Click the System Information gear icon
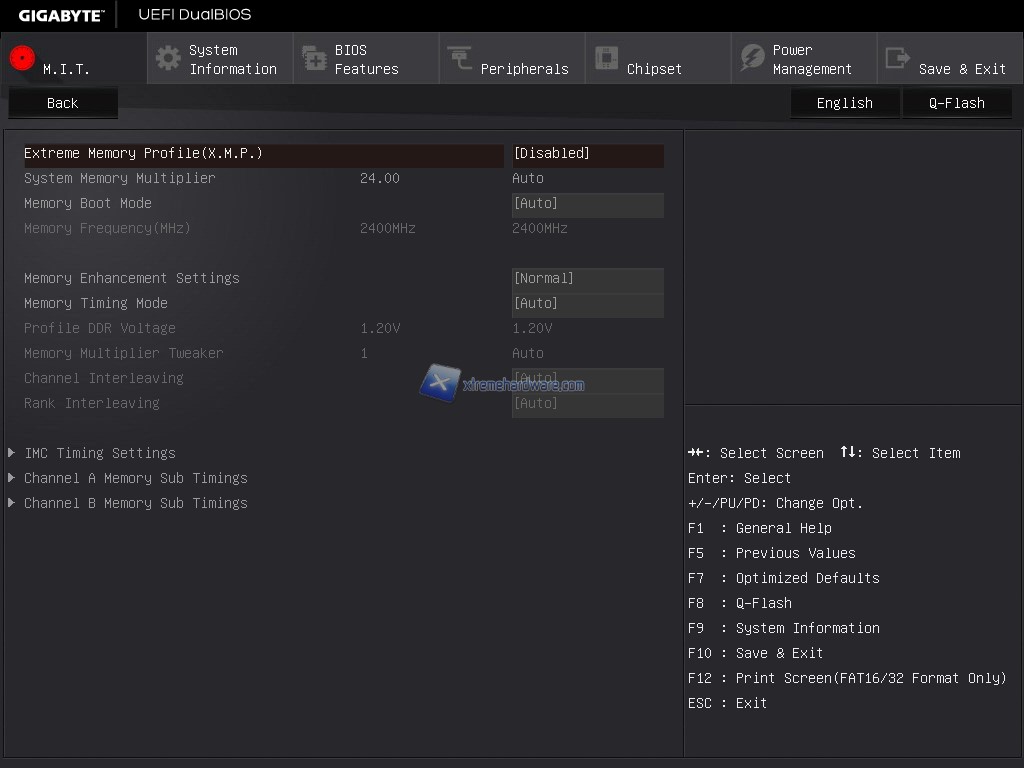Screen dimensions: 1024x768 point(168,58)
